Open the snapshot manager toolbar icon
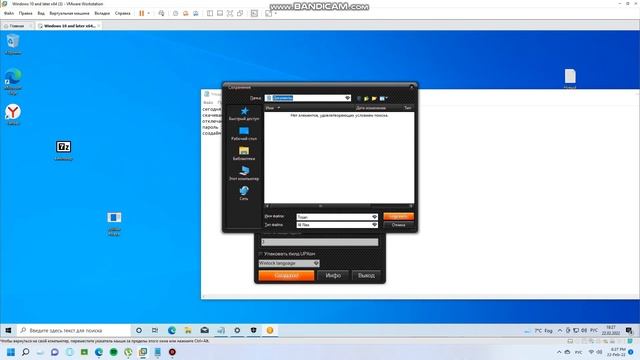This screenshot has height=360, width=640. click(196, 13)
